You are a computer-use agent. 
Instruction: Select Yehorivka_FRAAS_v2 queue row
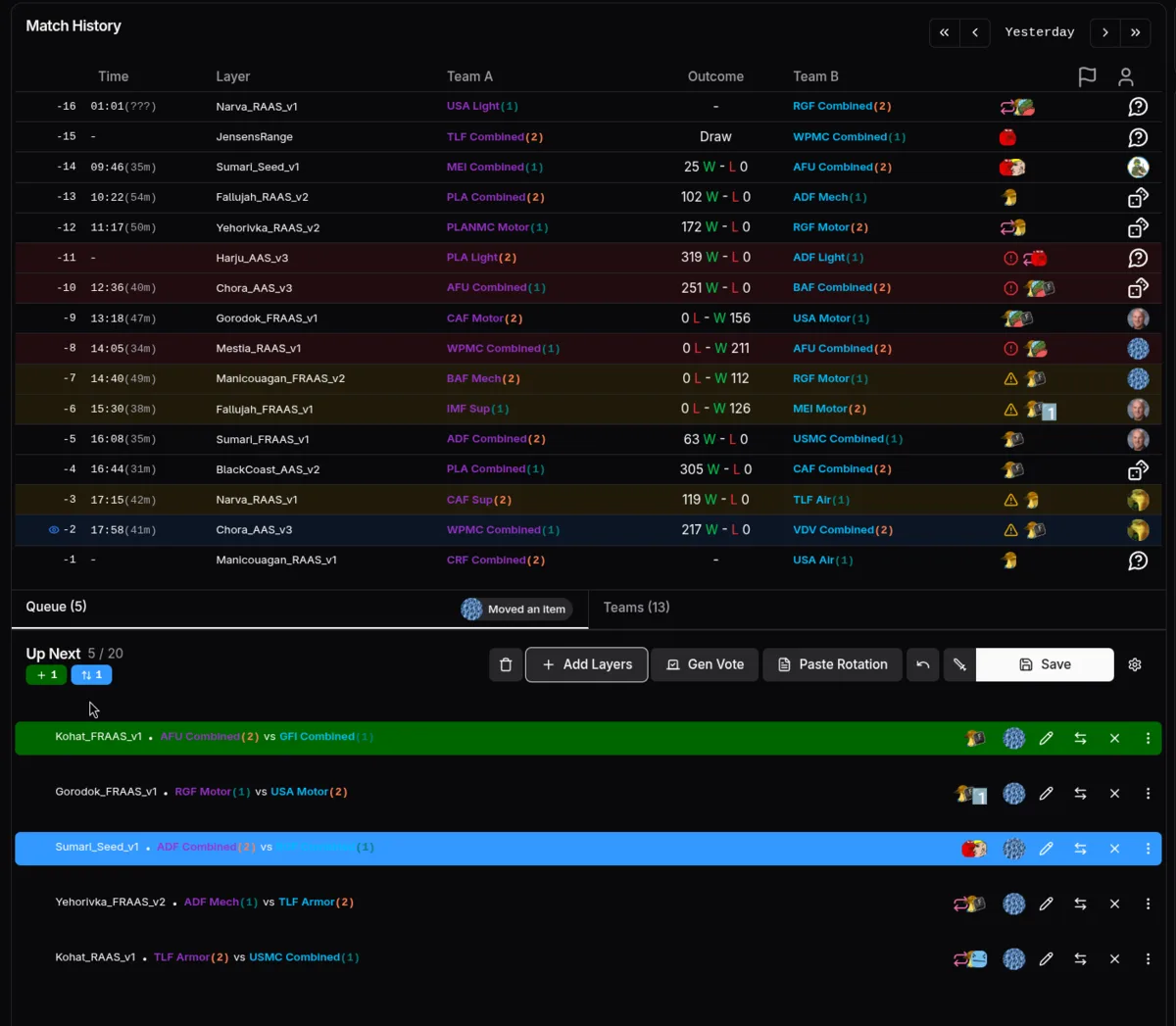pyautogui.click(x=588, y=904)
